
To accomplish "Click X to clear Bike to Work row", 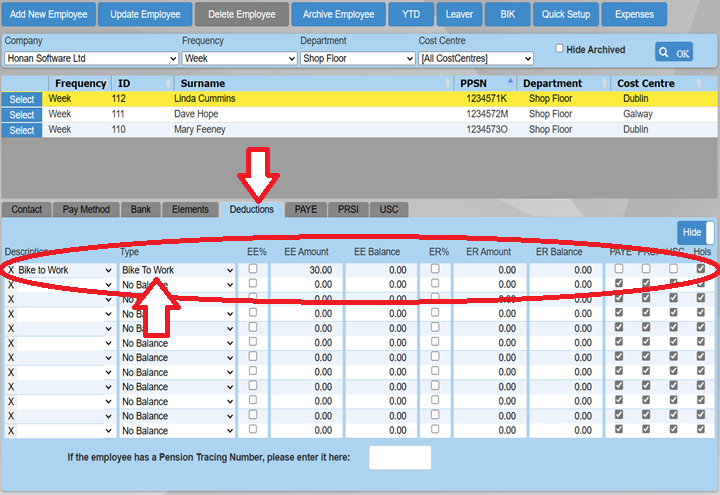I will tap(11, 270).
